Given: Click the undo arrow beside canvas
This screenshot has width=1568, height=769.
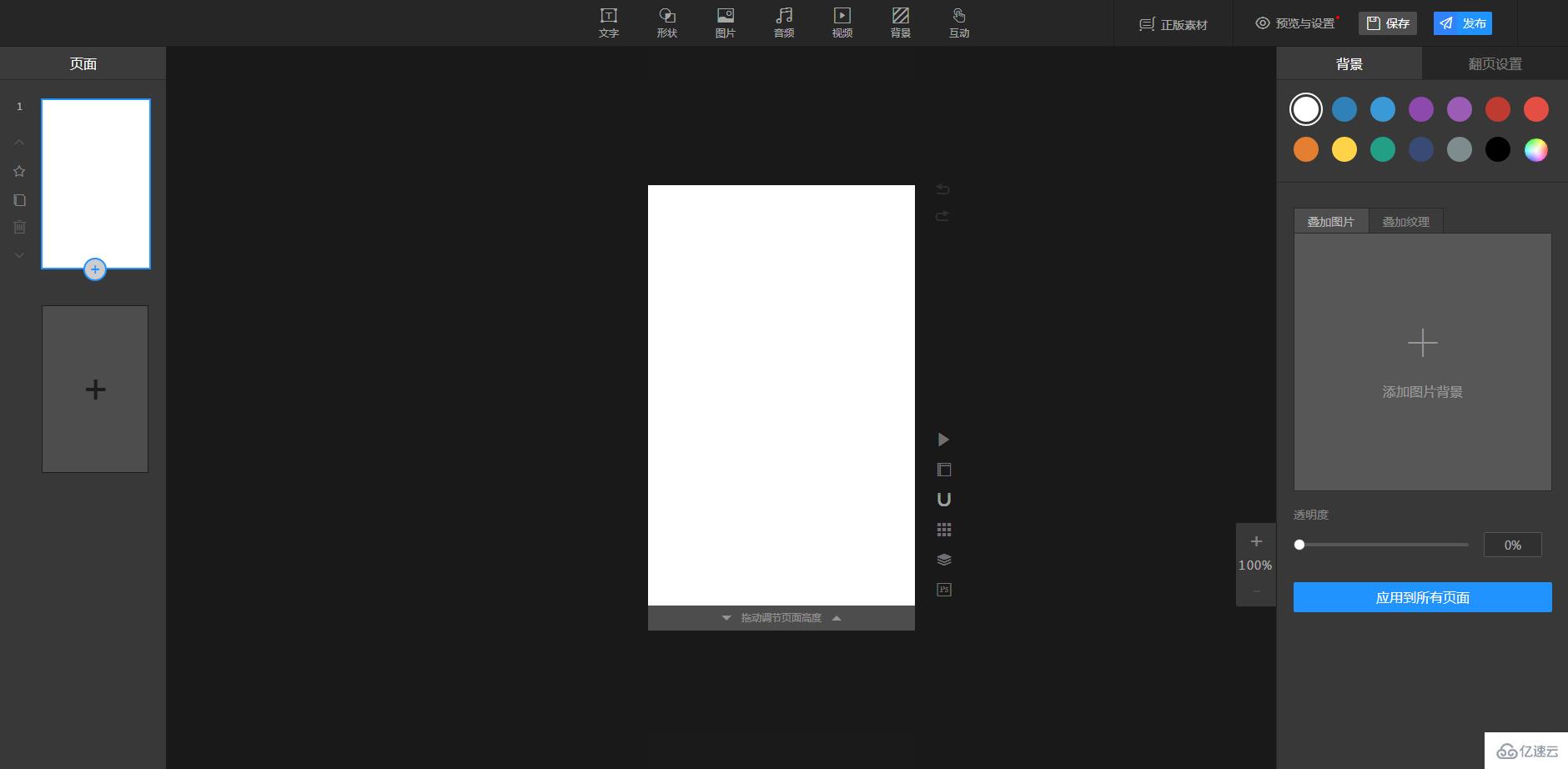Looking at the screenshot, I should 942,189.
